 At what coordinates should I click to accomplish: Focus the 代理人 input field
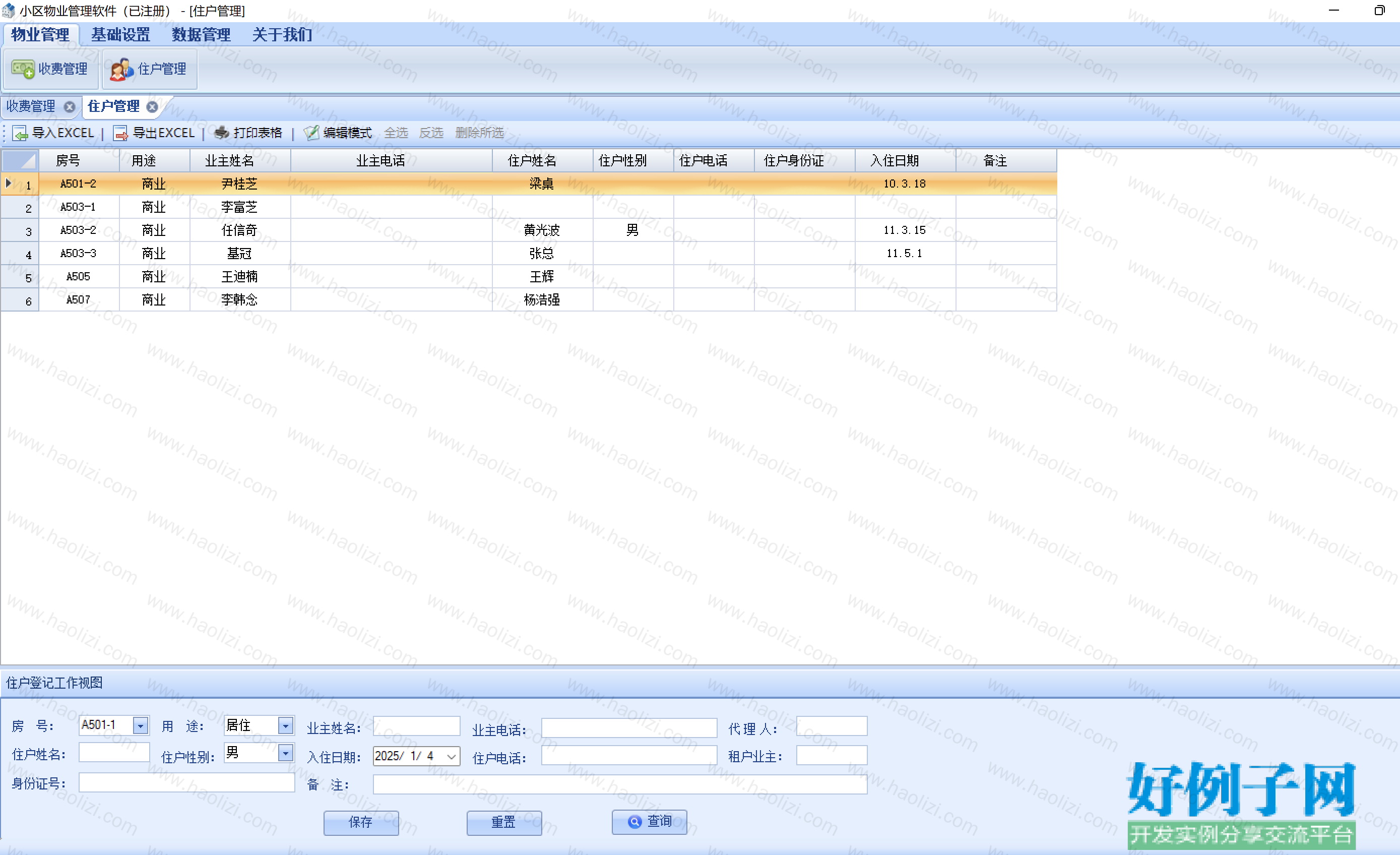(832, 726)
